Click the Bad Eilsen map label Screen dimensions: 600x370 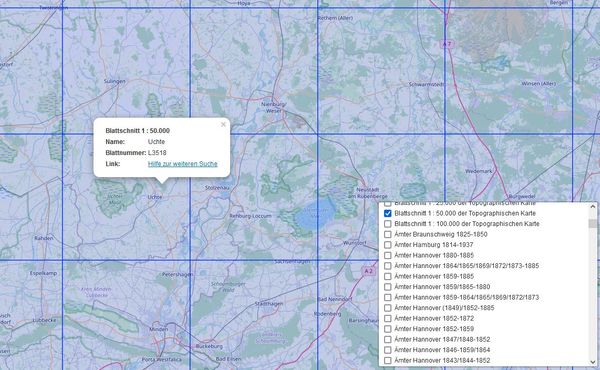pyautogui.click(x=228, y=359)
